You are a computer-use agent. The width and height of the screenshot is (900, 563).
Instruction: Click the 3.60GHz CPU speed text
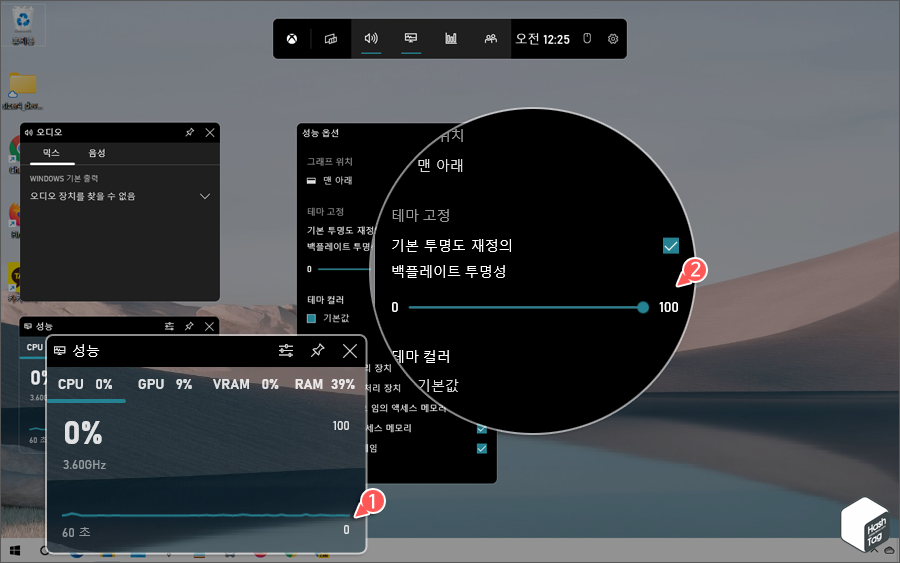[x=84, y=464]
